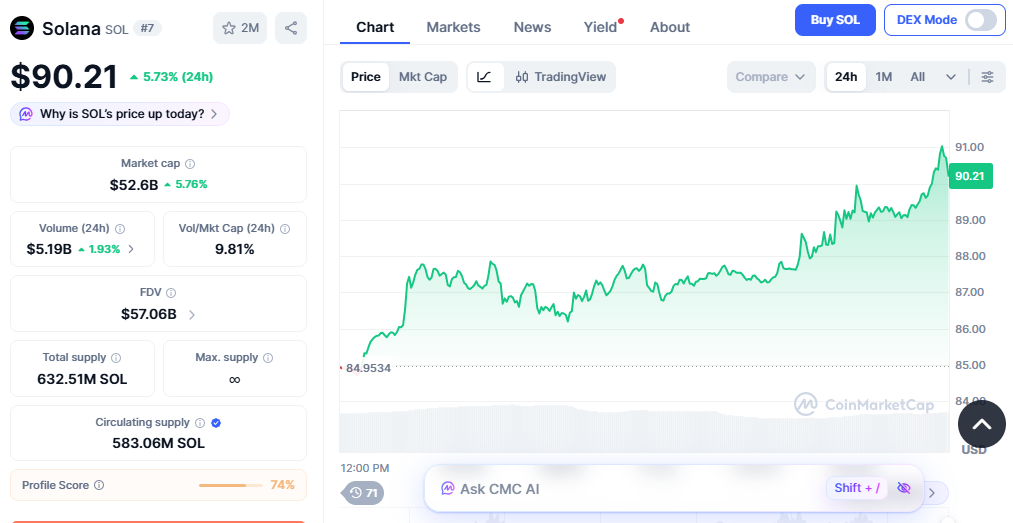The width and height of the screenshot is (1013, 523).
Task: Show Volume (24h) info icon
Action: [x=120, y=229]
